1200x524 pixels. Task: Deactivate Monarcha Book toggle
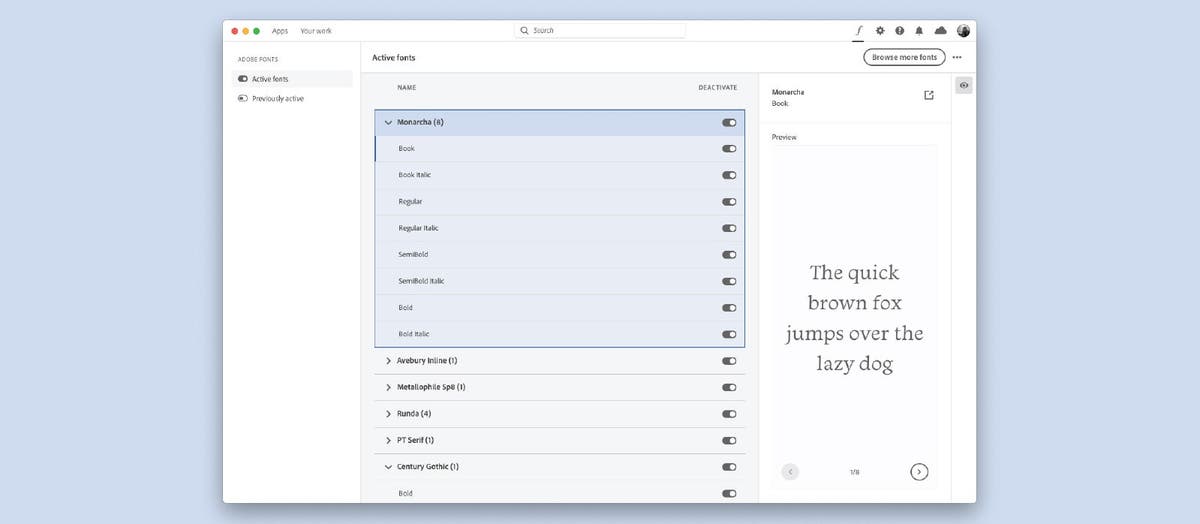(729, 148)
